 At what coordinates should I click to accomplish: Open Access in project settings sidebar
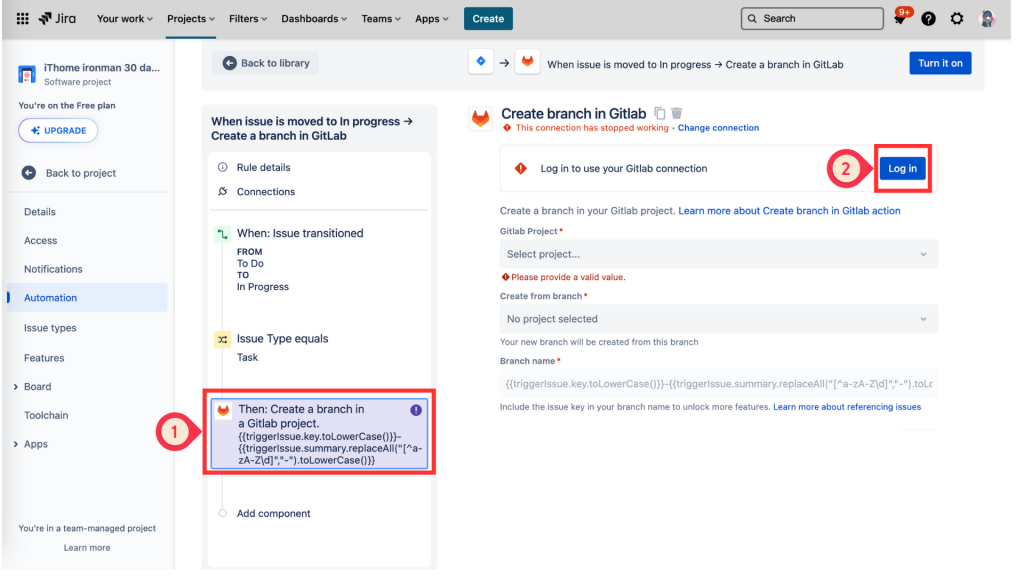[40, 240]
